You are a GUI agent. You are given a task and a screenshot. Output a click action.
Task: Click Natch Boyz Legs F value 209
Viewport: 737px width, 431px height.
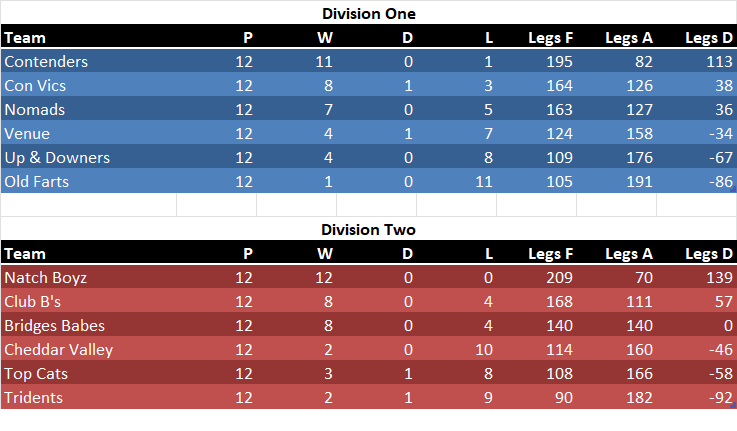pos(560,278)
